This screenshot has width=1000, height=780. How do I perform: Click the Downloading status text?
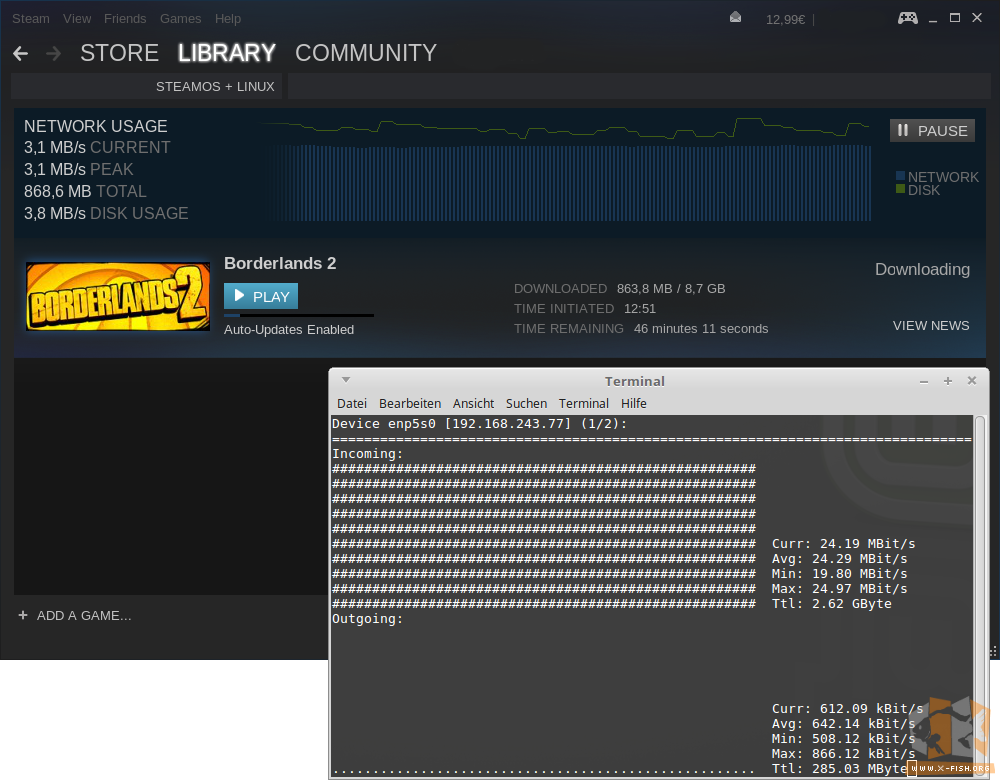(922, 270)
